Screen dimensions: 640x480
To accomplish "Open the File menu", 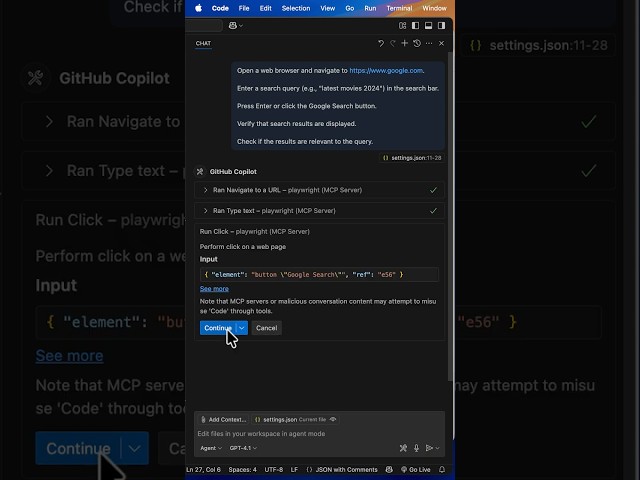I will (244, 8).
